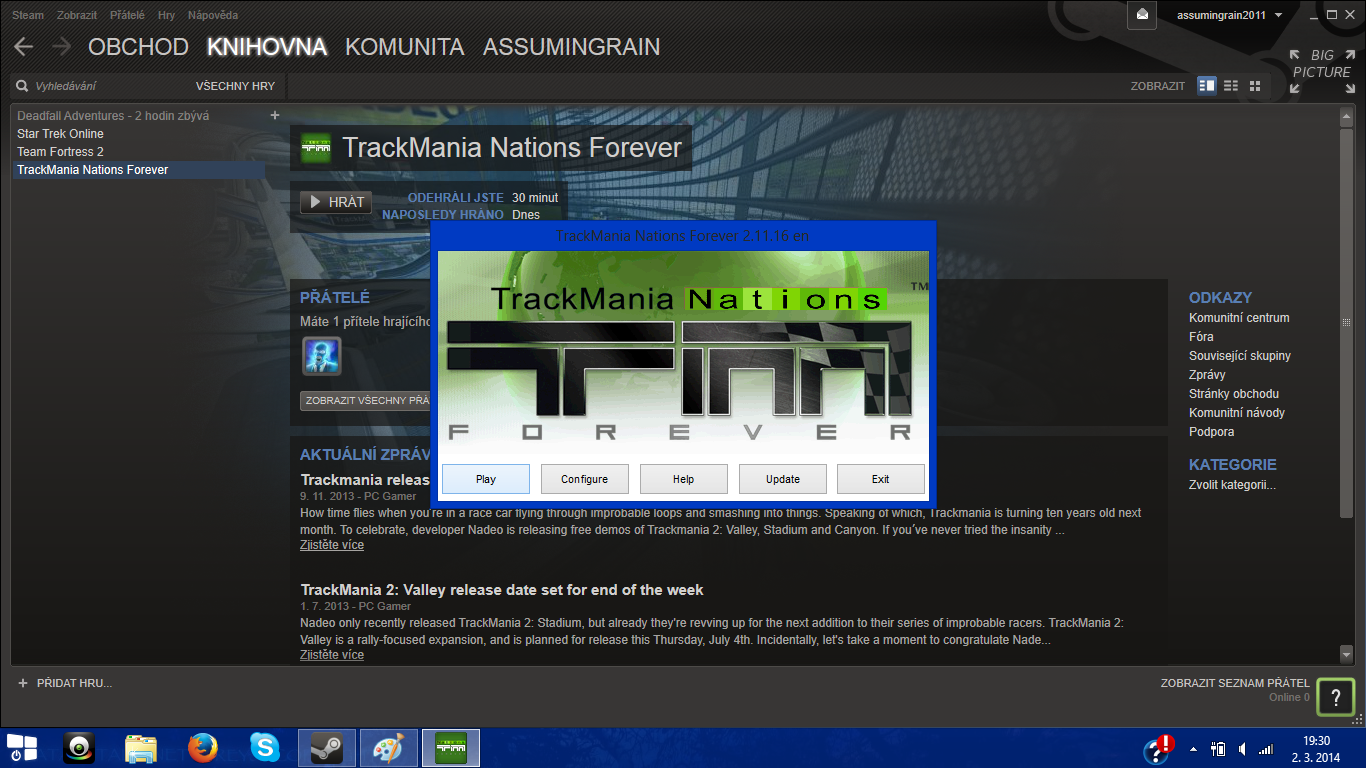This screenshot has height=768, width=1366.
Task: Show hidden tray icons with the up arrow
Action: click(x=1193, y=748)
